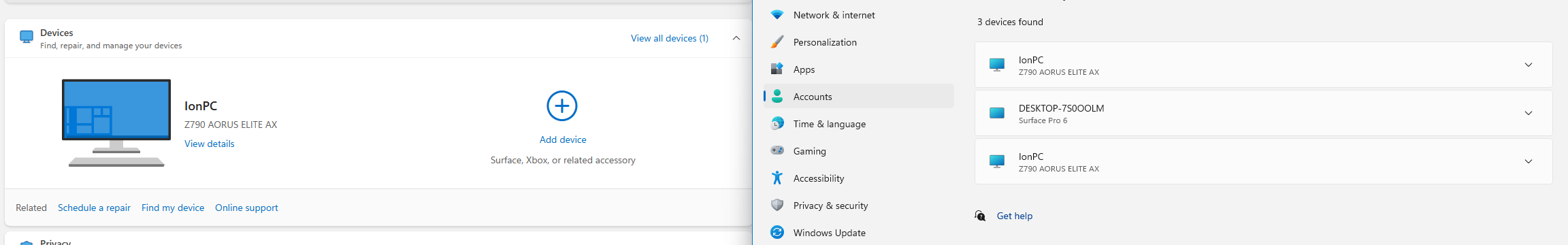
Task: Open Personalization settings
Action: 859,42
